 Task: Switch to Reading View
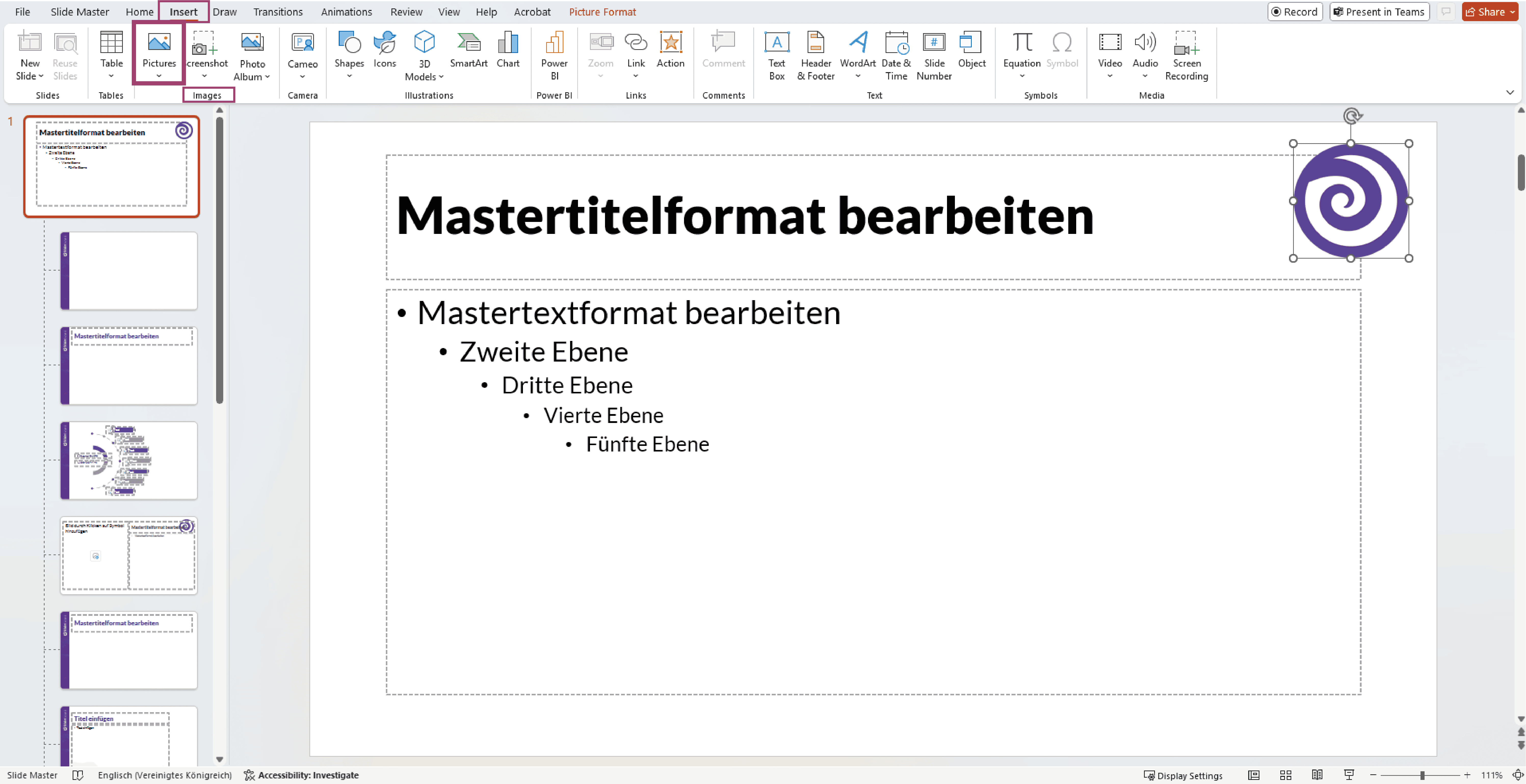[x=1317, y=775]
